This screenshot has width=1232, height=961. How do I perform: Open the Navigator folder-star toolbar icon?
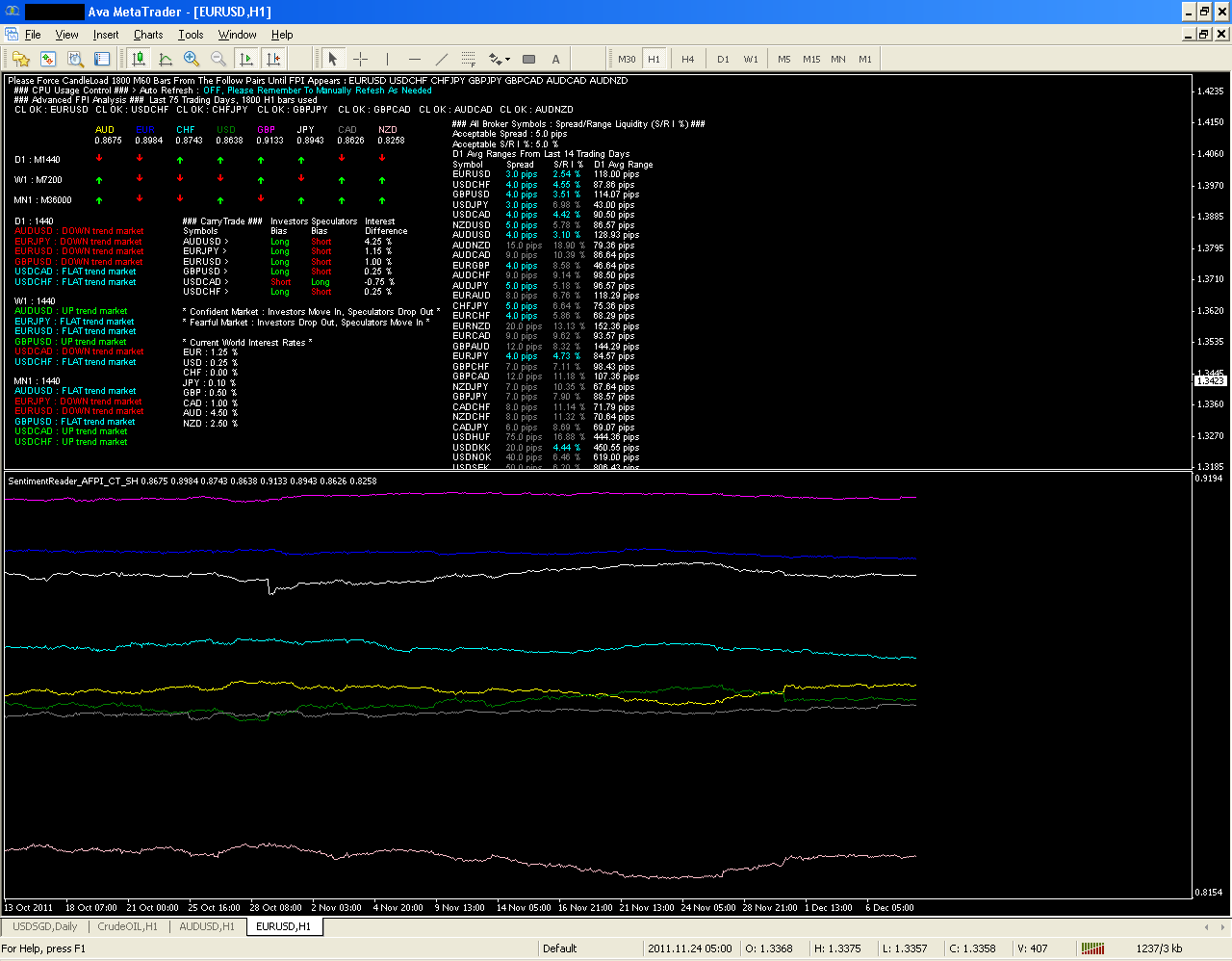click(x=21, y=59)
